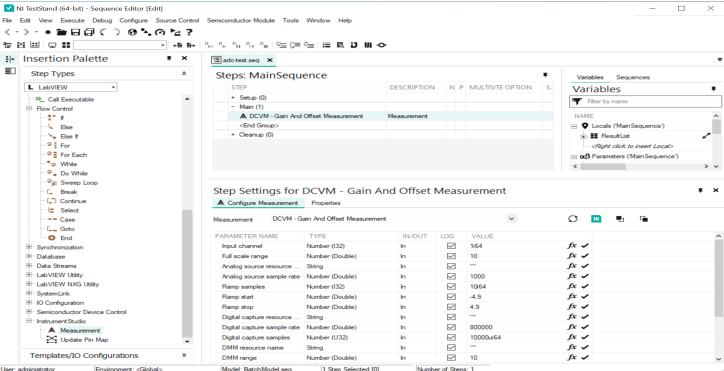Toggle Log checkbox for Digital capture sample rate
Viewport: 724px width, 371px height.
click(x=452, y=327)
